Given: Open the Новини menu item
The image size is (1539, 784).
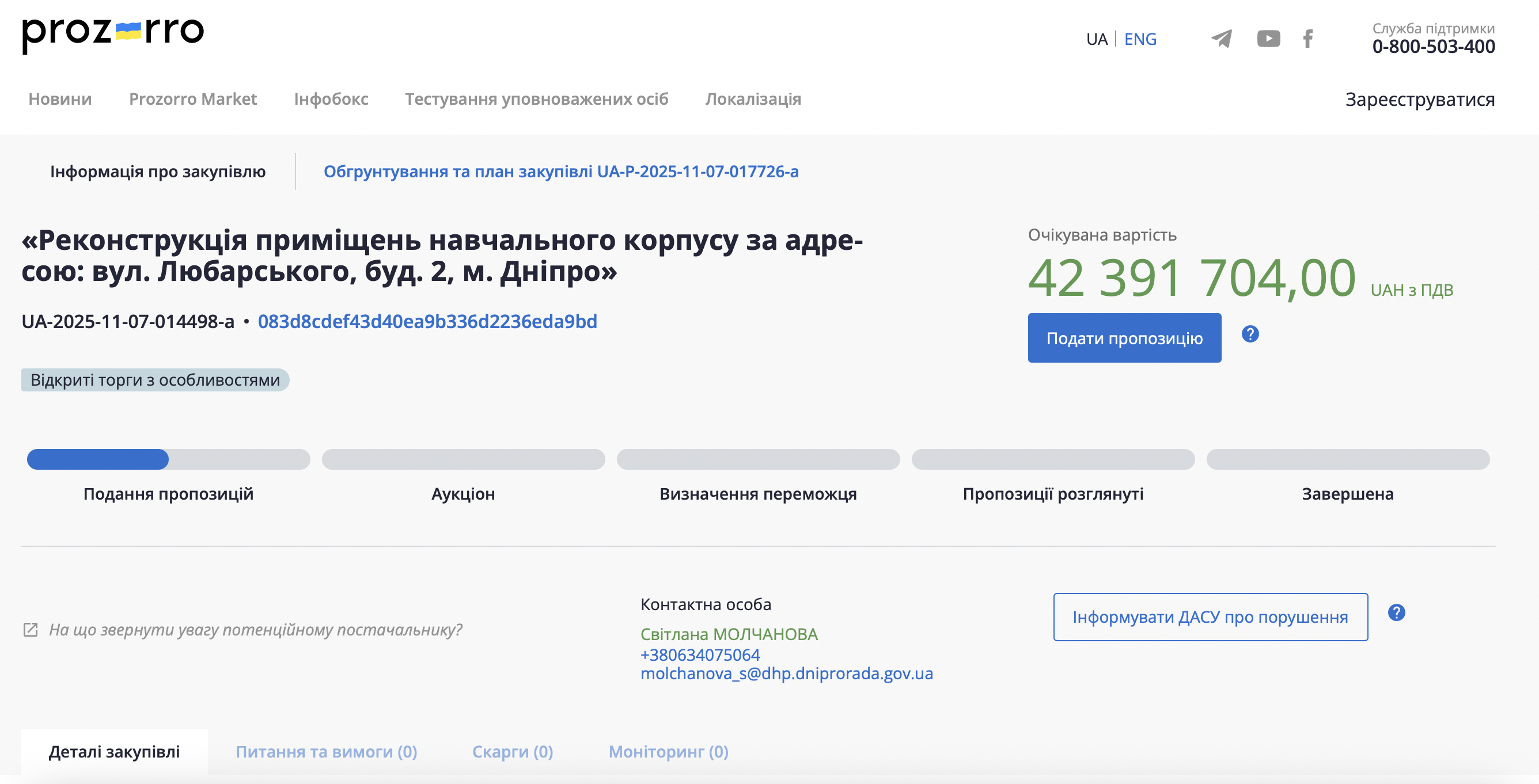Looking at the screenshot, I should coord(60,99).
